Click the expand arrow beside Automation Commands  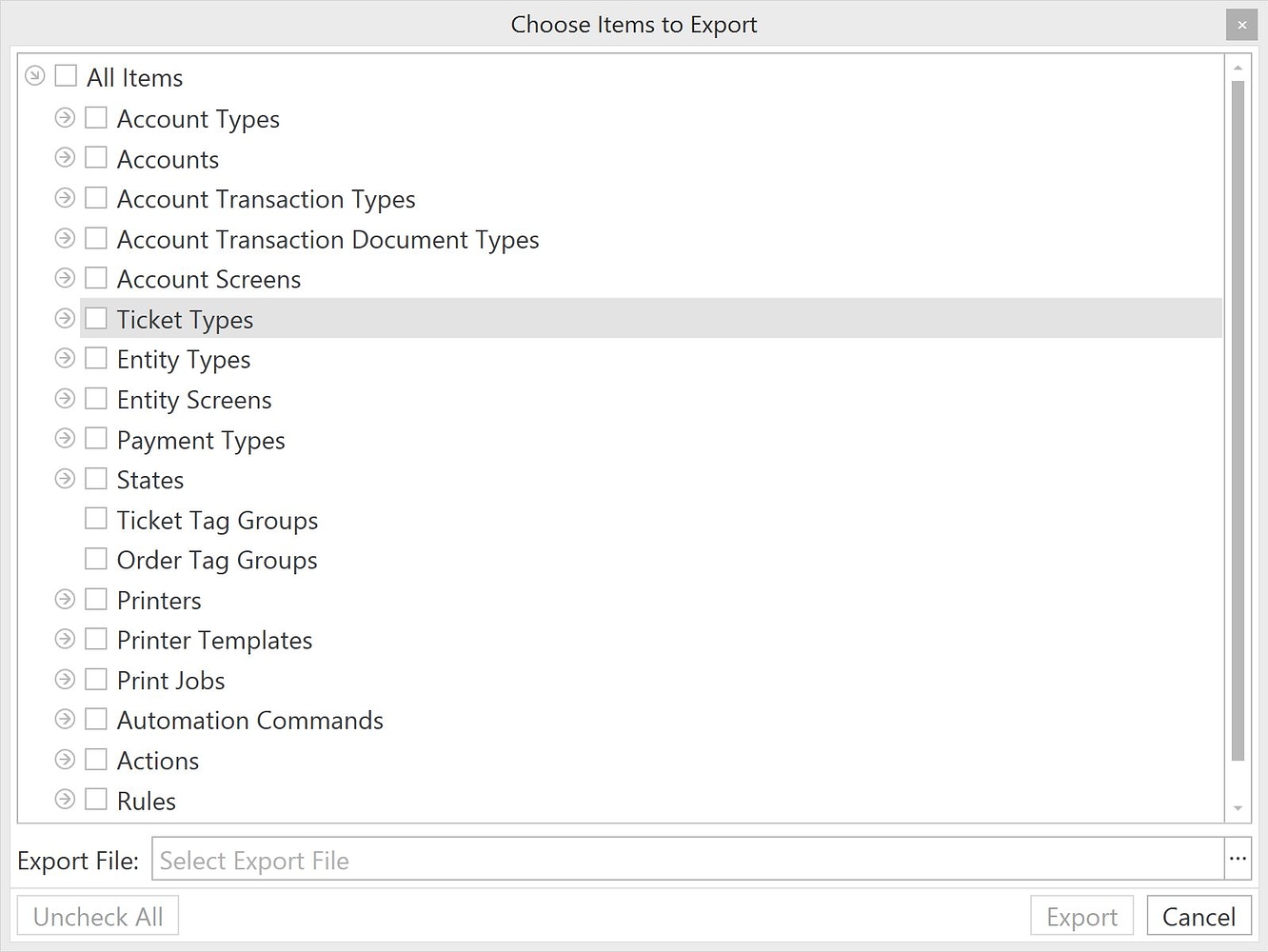coord(65,719)
